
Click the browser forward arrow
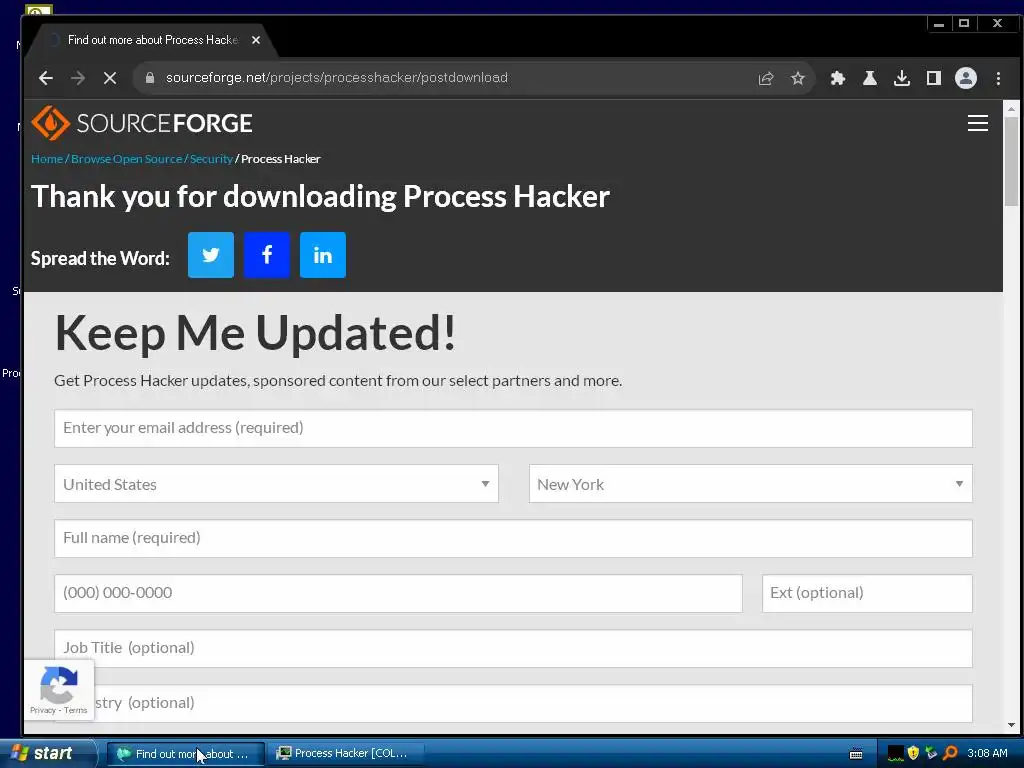pos(78,78)
